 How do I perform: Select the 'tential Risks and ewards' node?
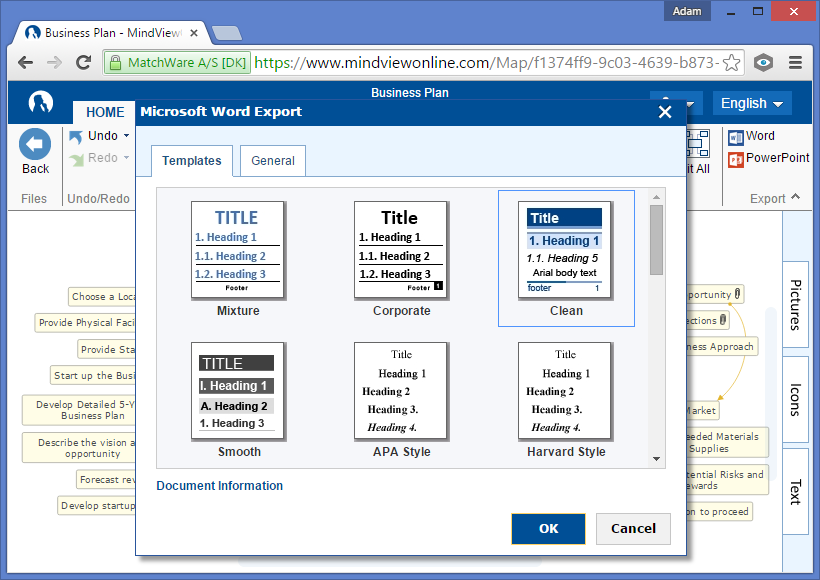tap(727, 480)
